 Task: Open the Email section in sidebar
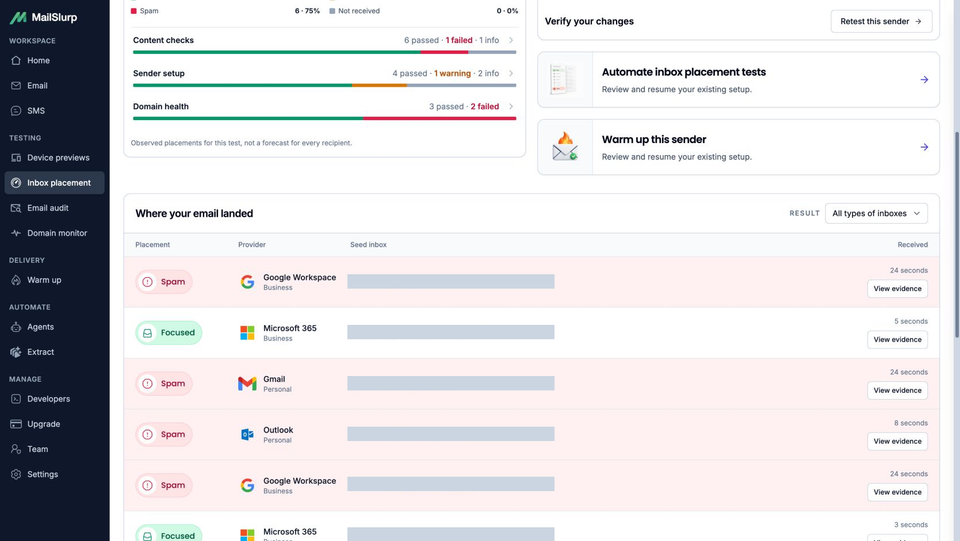54,86
